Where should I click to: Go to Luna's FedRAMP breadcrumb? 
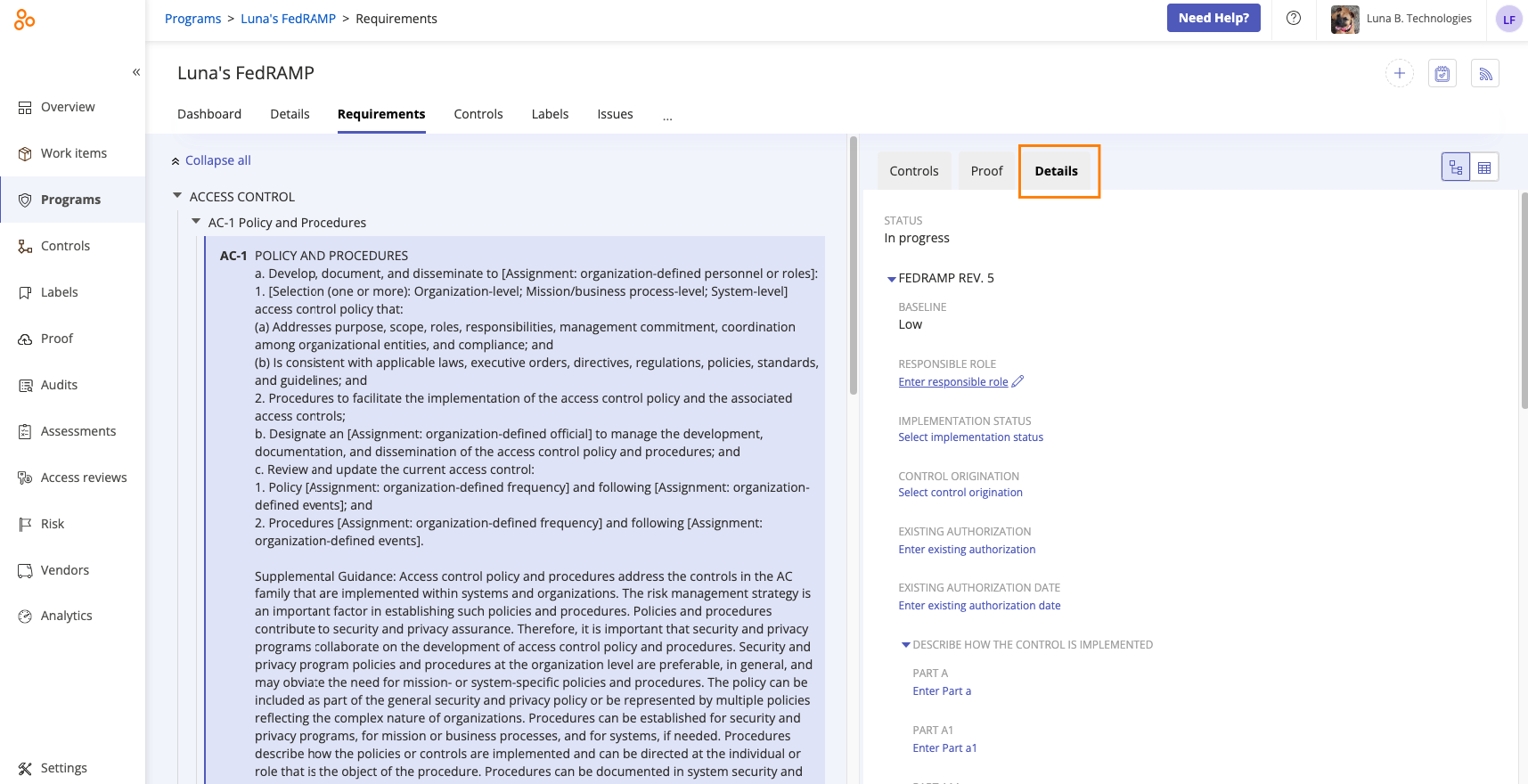pos(288,19)
